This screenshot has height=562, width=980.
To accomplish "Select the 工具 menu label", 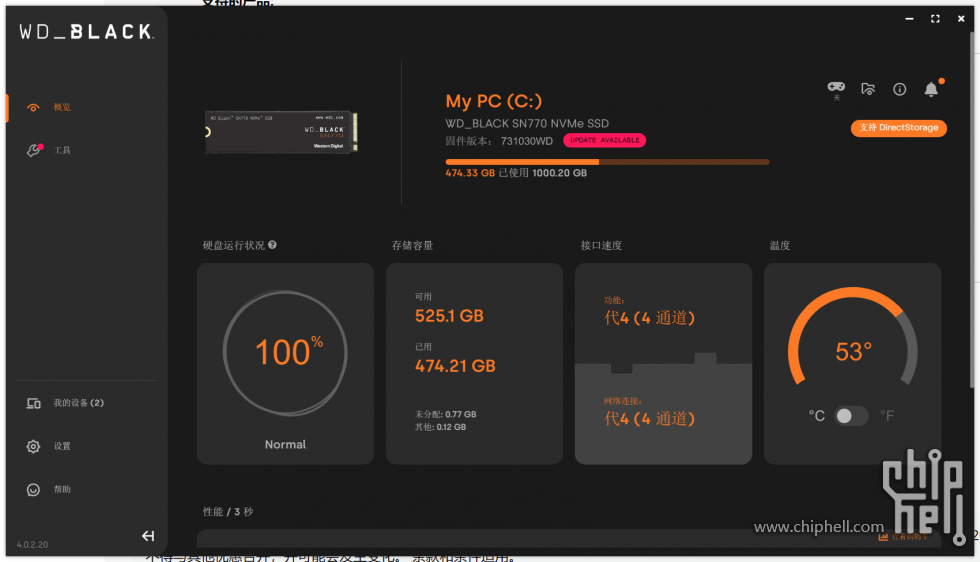I will tap(62, 151).
